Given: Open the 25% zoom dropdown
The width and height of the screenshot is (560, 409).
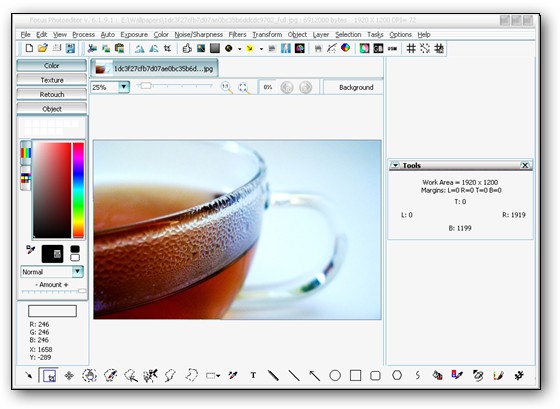Looking at the screenshot, I should click(x=124, y=87).
